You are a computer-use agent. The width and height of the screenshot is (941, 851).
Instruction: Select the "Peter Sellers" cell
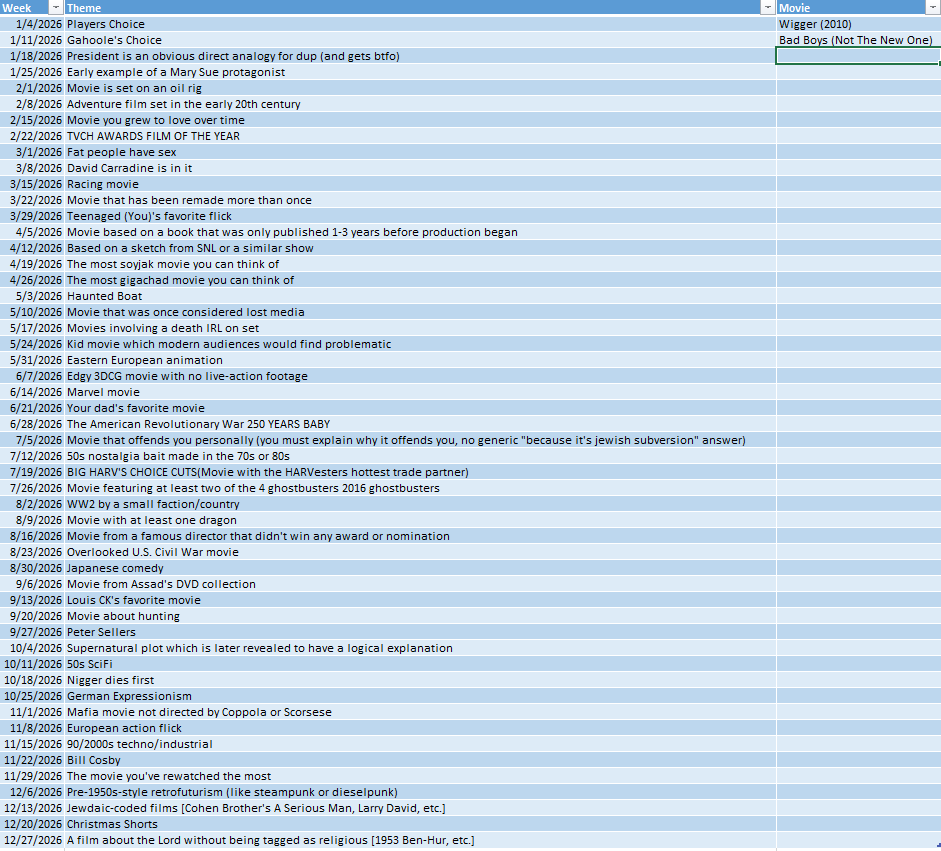click(101, 632)
